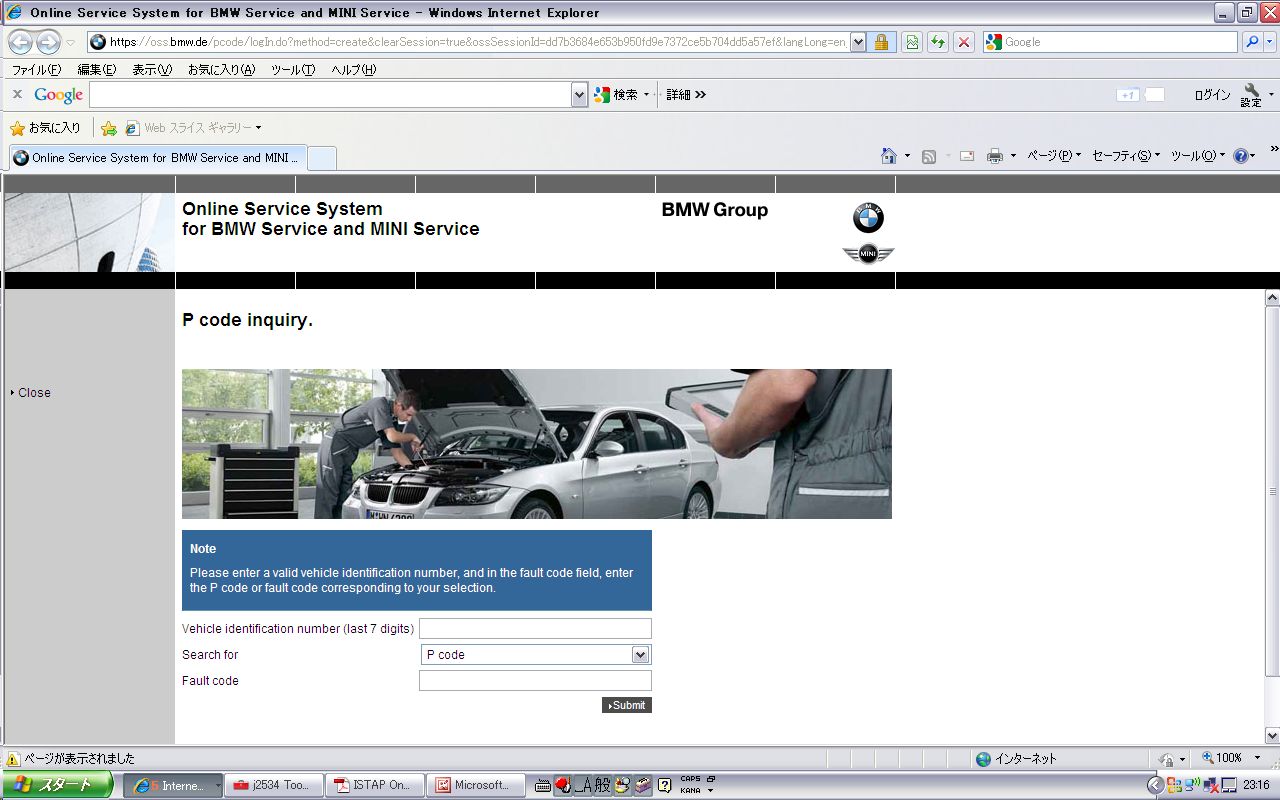The height and width of the screenshot is (800, 1280).
Task: Click the Read Mail envelope icon
Action: [967, 156]
